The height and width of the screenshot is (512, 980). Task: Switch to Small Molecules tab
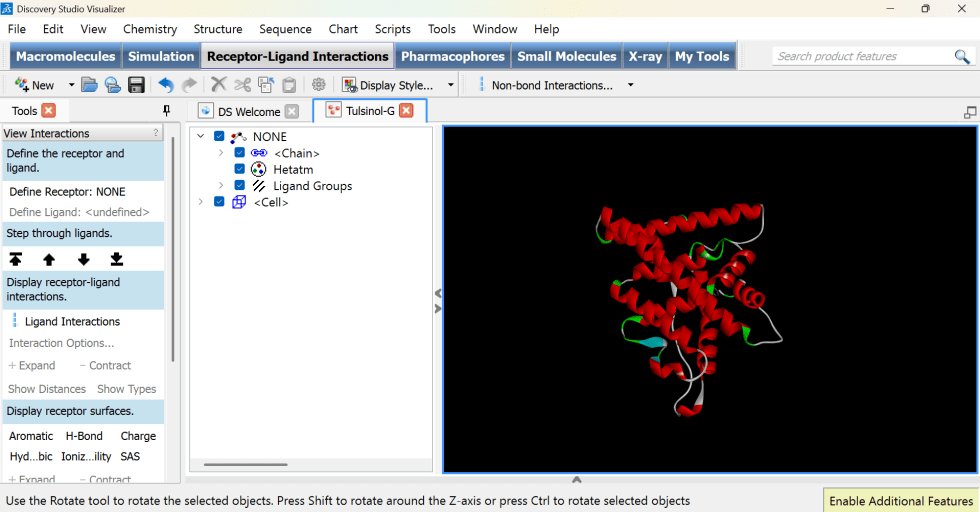pyautogui.click(x=566, y=56)
